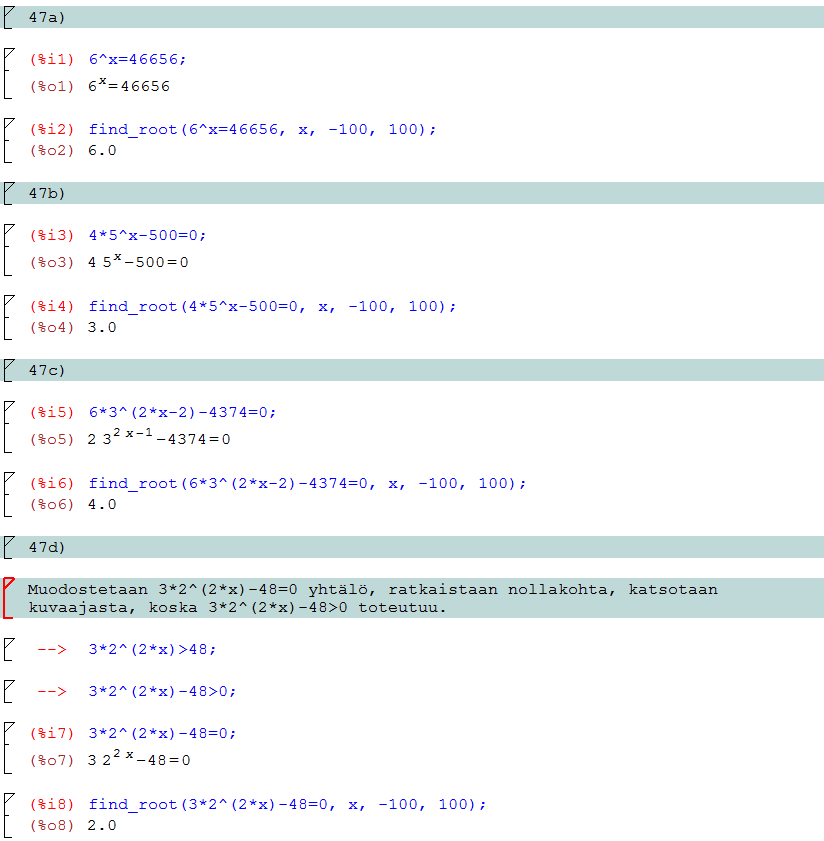Click the --> prompt before 3*2^(2*x)-48>0

click(52, 691)
